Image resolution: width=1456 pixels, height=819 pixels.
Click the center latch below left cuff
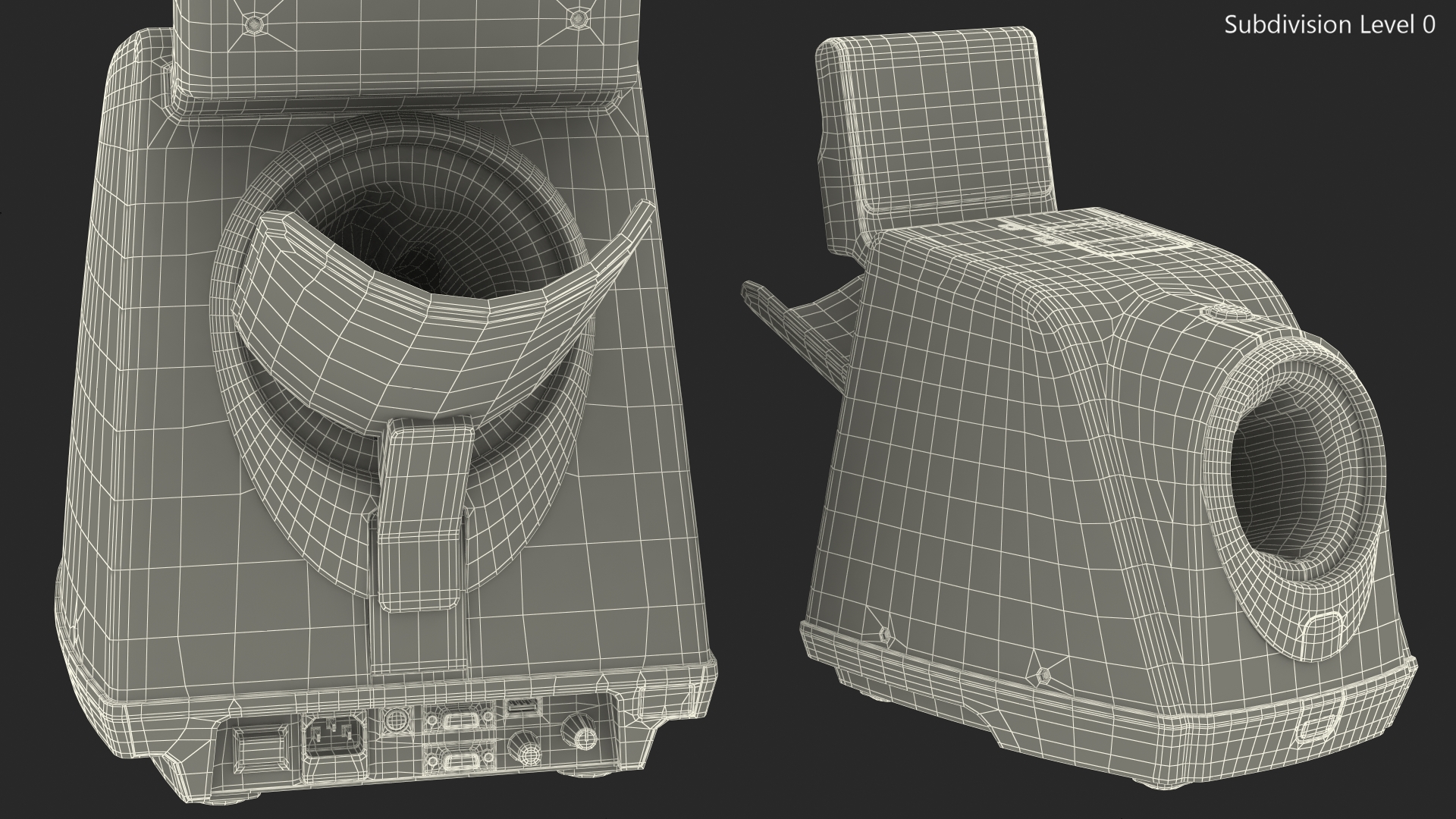pos(423,513)
